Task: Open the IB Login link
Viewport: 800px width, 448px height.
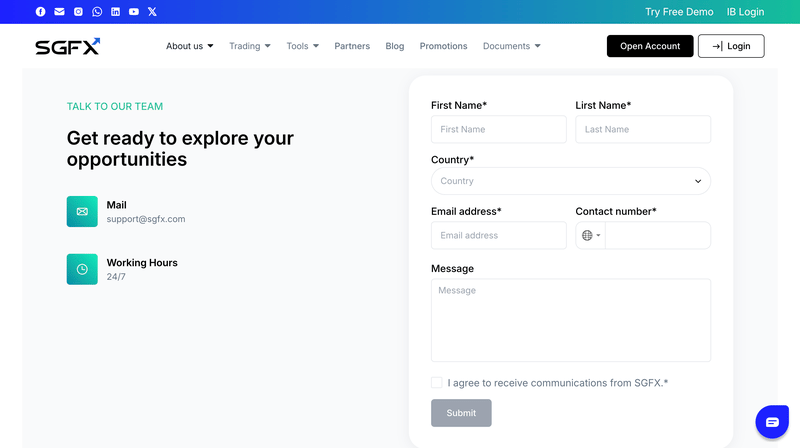Action: pyautogui.click(x=745, y=12)
